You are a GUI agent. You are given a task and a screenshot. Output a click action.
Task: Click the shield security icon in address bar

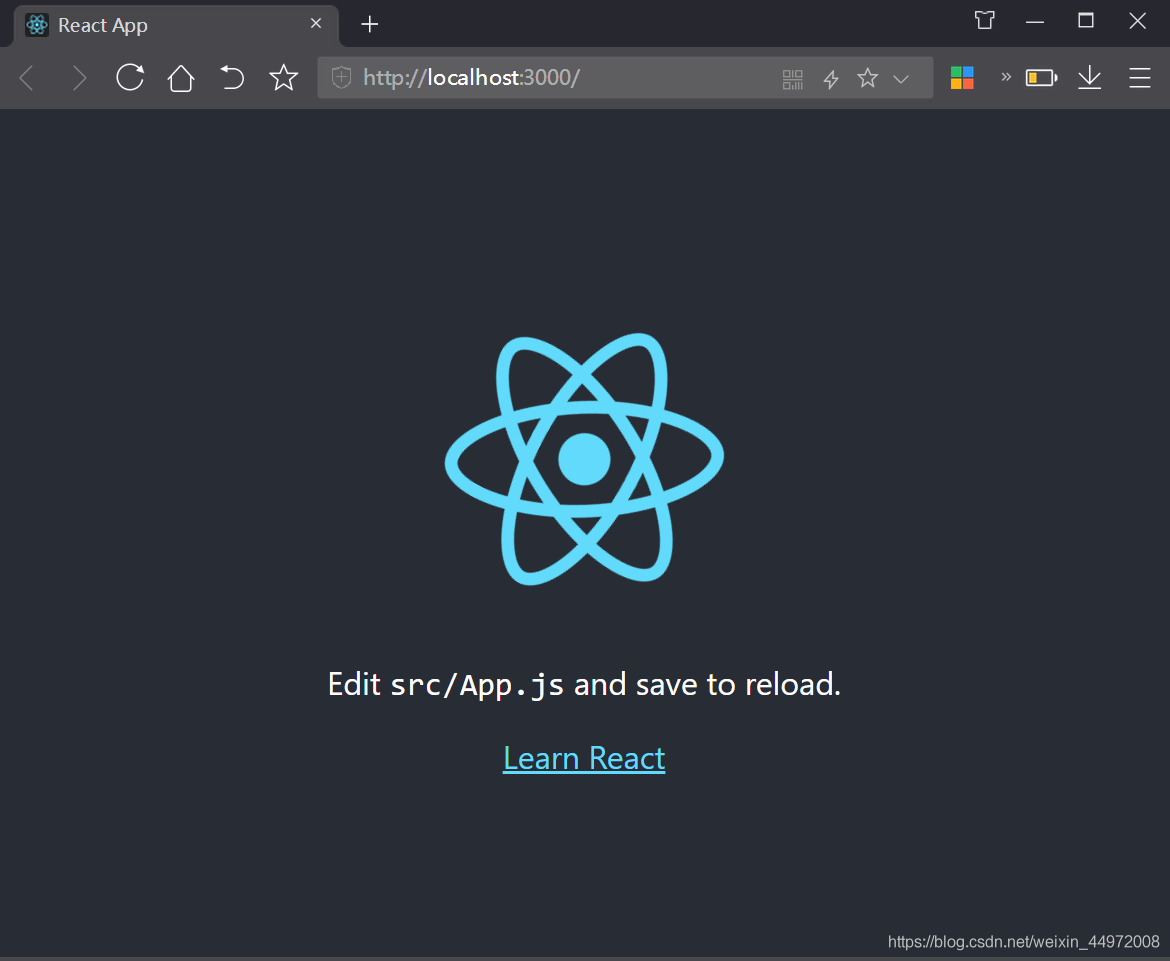(x=341, y=77)
